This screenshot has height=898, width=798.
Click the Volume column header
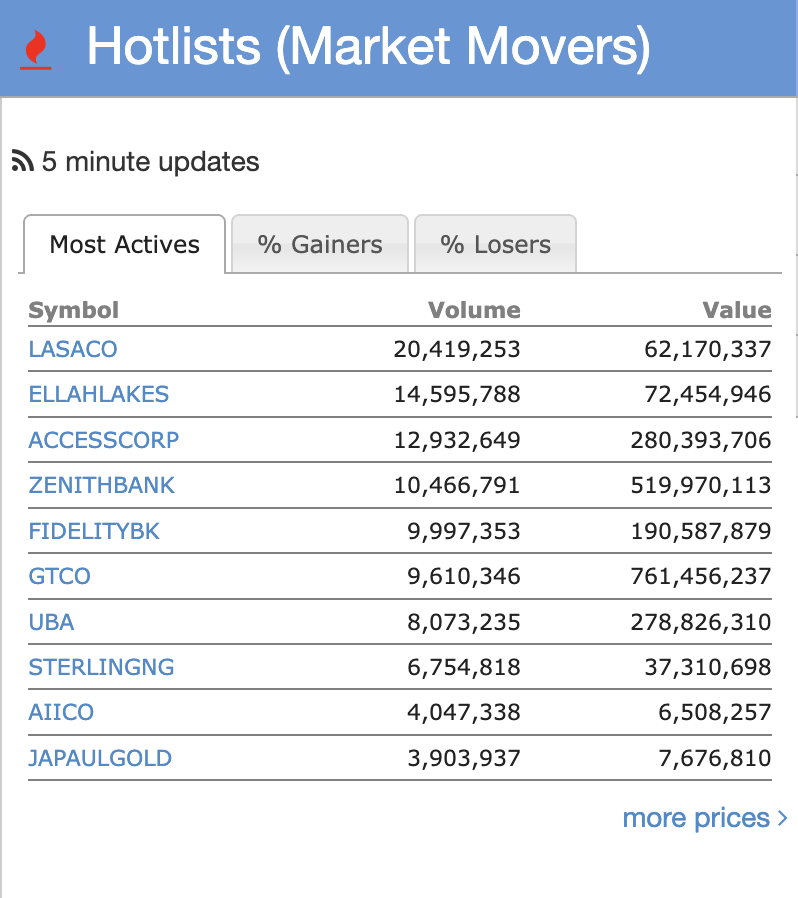tap(474, 310)
